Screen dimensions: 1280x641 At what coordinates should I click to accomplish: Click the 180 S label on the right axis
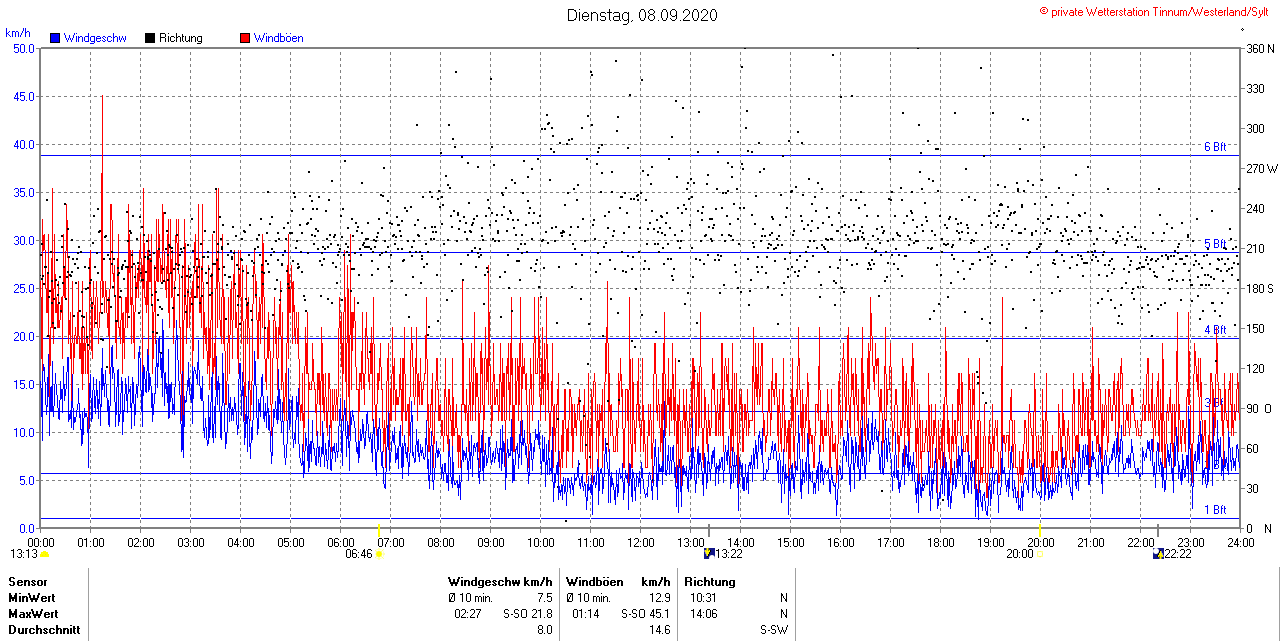[x=1259, y=288]
